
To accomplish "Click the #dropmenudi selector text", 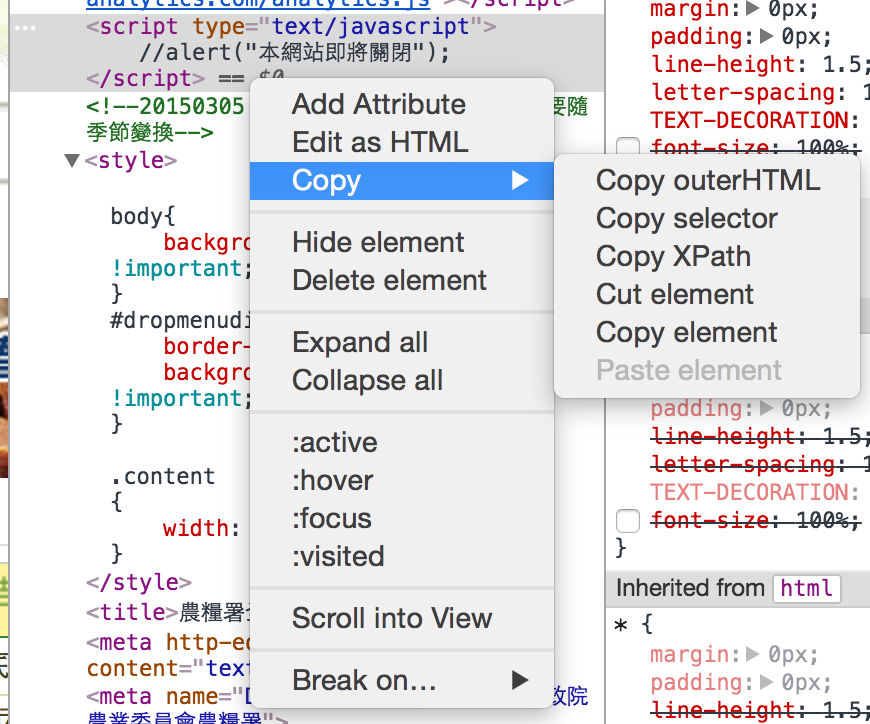I will [x=180, y=320].
